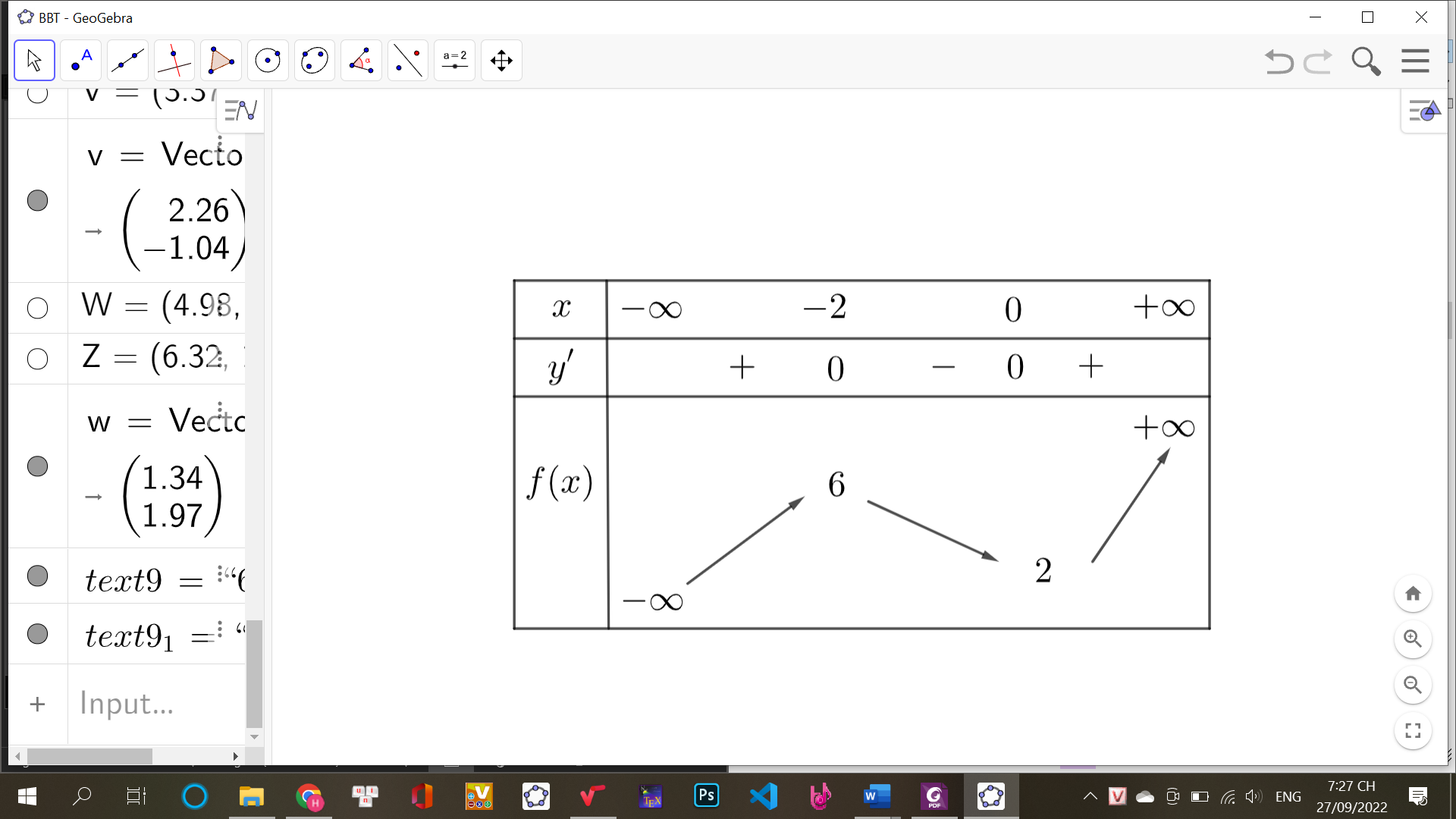Image resolution: width=1456 pixels, height=819 pixels.
Task: Select the Angle tool
Action: pos(361,61)
